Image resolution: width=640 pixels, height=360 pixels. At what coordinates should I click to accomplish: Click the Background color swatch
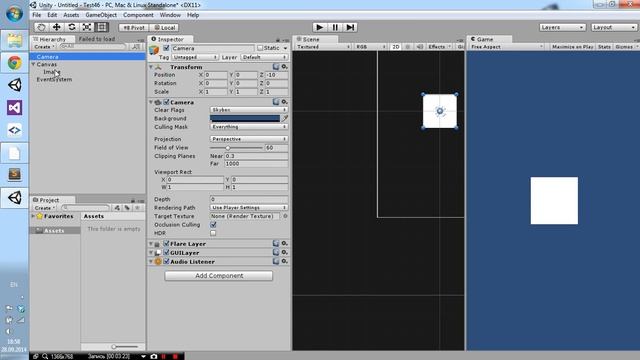pos(245,118)
